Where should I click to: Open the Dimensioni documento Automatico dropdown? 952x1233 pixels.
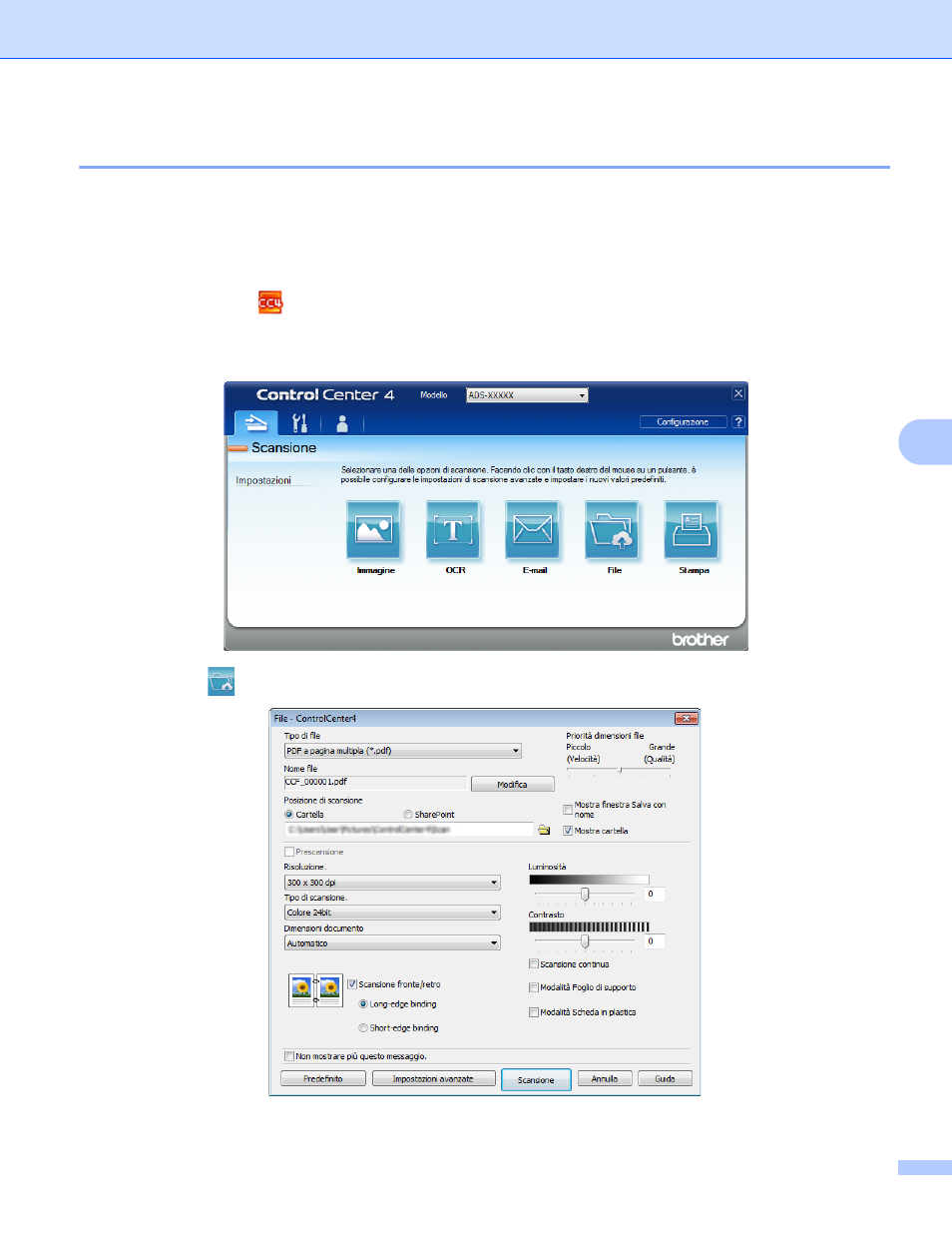[392, 943]
